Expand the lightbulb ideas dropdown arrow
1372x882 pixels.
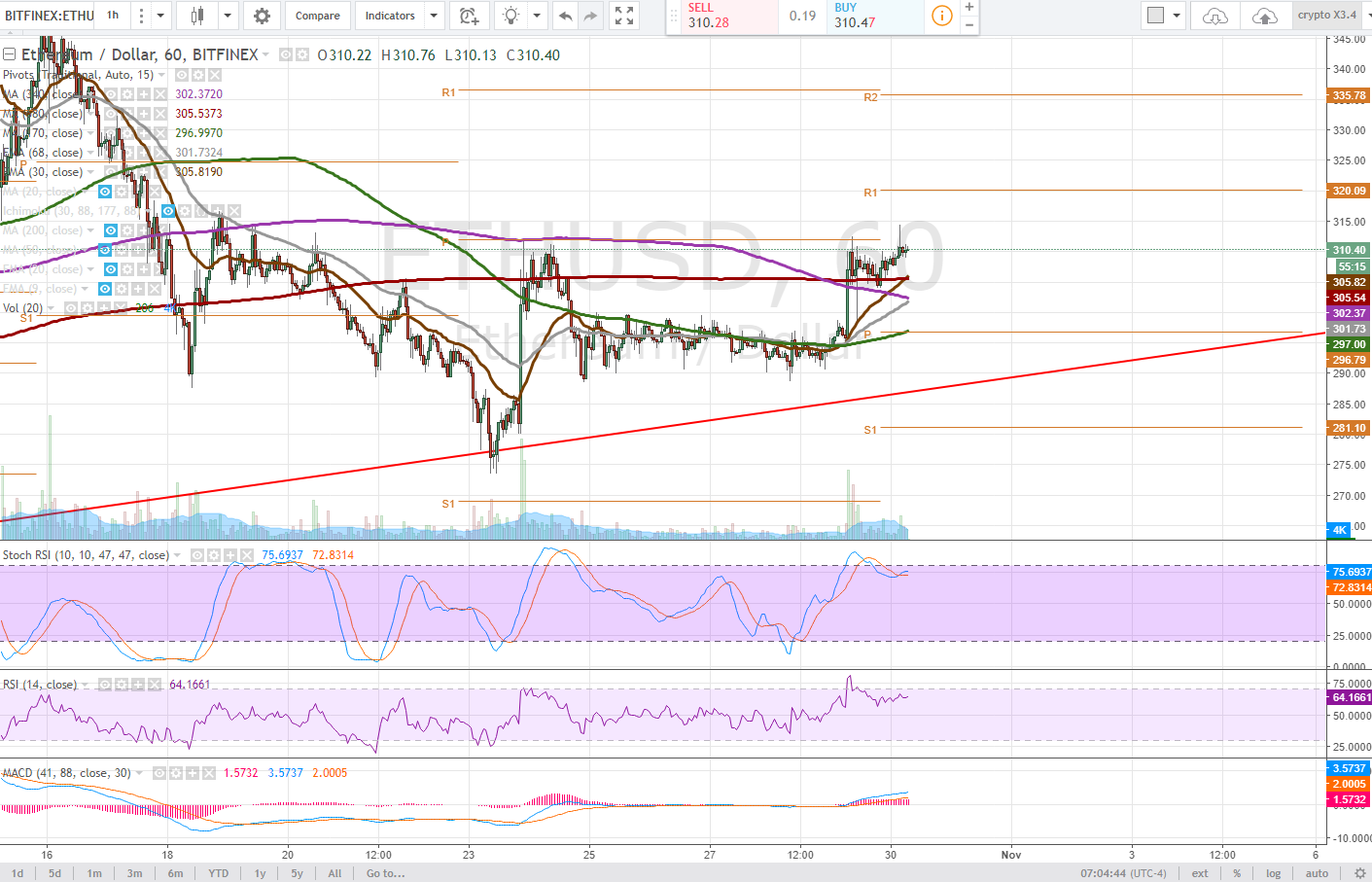coord(536,16)
